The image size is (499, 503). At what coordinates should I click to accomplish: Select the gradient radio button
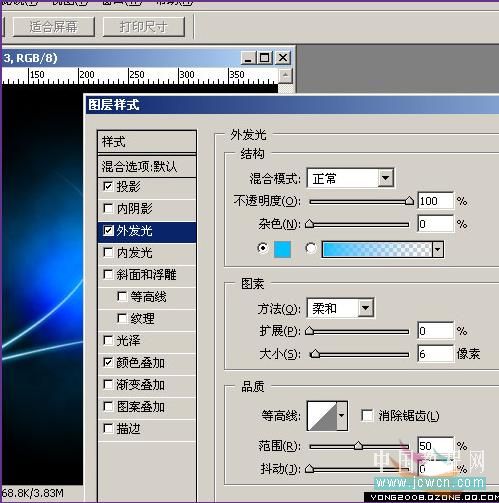tap(311, 248)
